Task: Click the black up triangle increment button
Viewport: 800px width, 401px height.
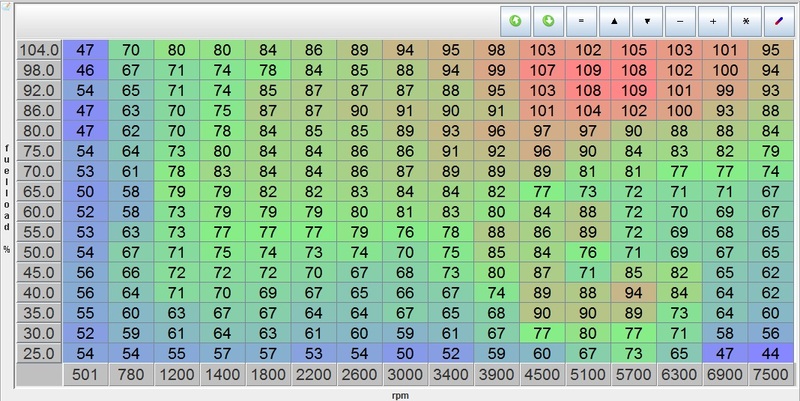Action: click(x=614, y=21)
